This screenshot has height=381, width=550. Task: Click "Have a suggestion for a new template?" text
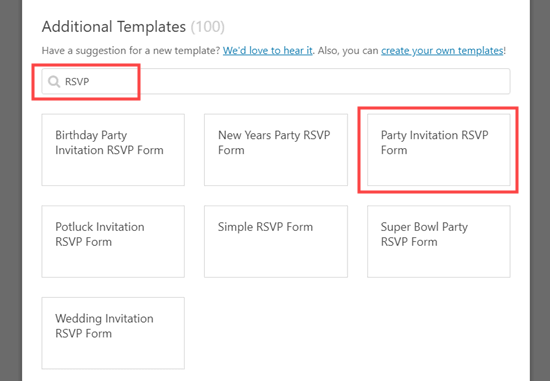[x=131, y=51]
